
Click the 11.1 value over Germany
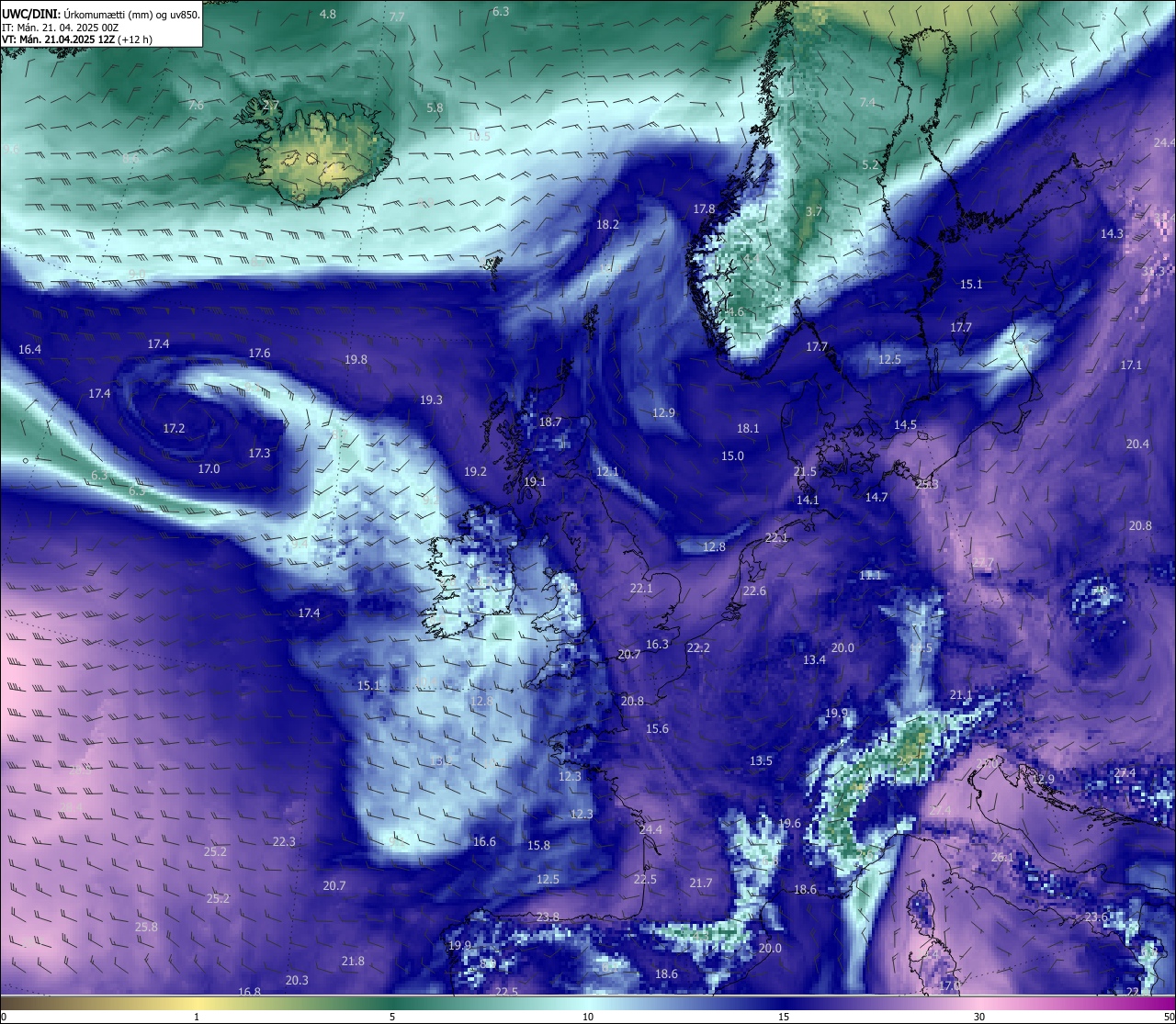coord(870,575)
